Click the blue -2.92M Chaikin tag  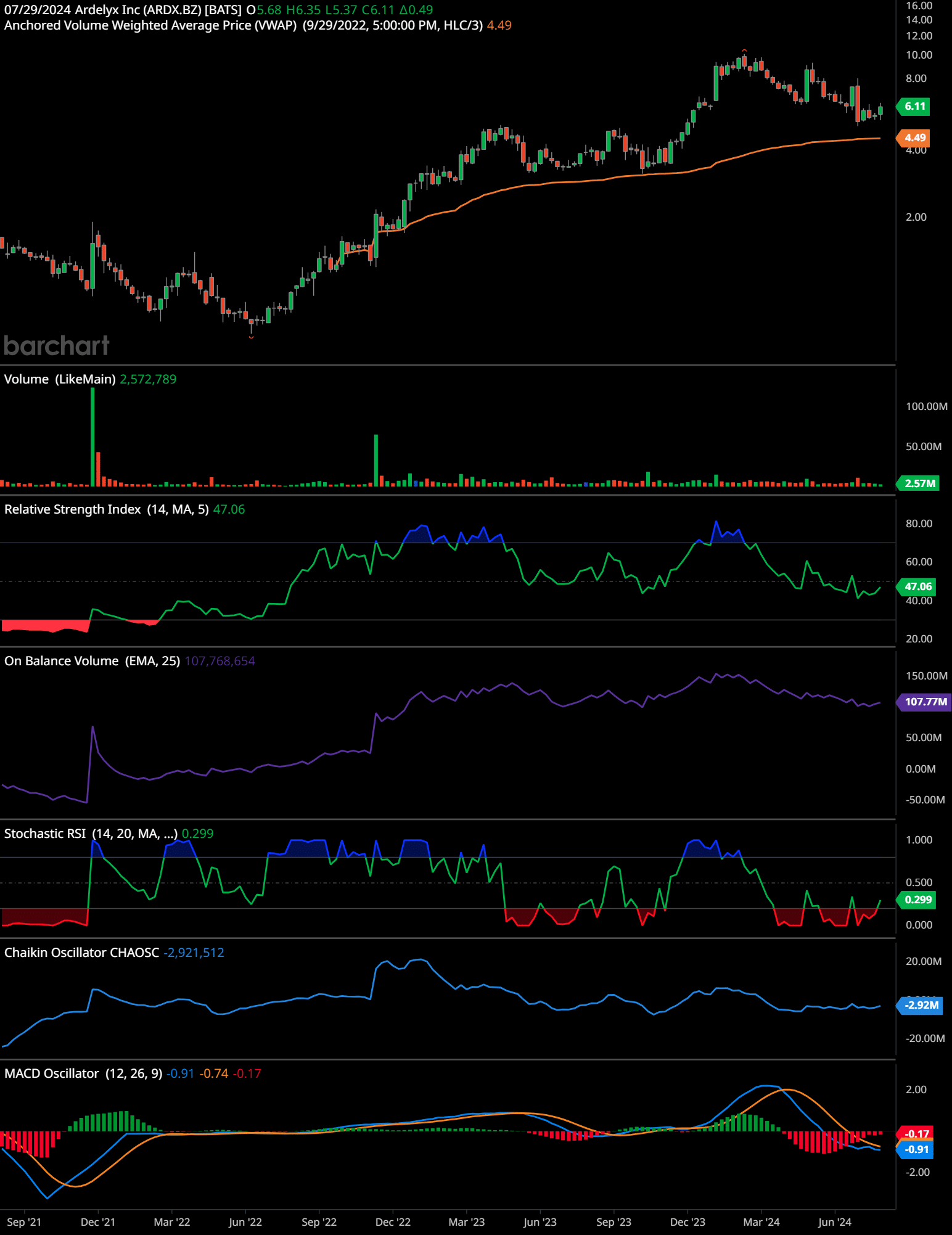921,1005
